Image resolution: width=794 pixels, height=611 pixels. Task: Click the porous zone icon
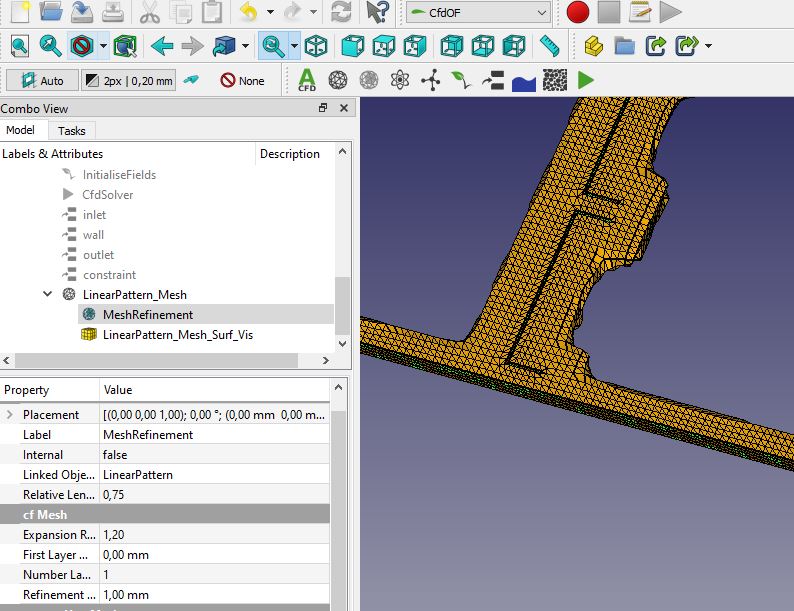[x=554, y=80]
